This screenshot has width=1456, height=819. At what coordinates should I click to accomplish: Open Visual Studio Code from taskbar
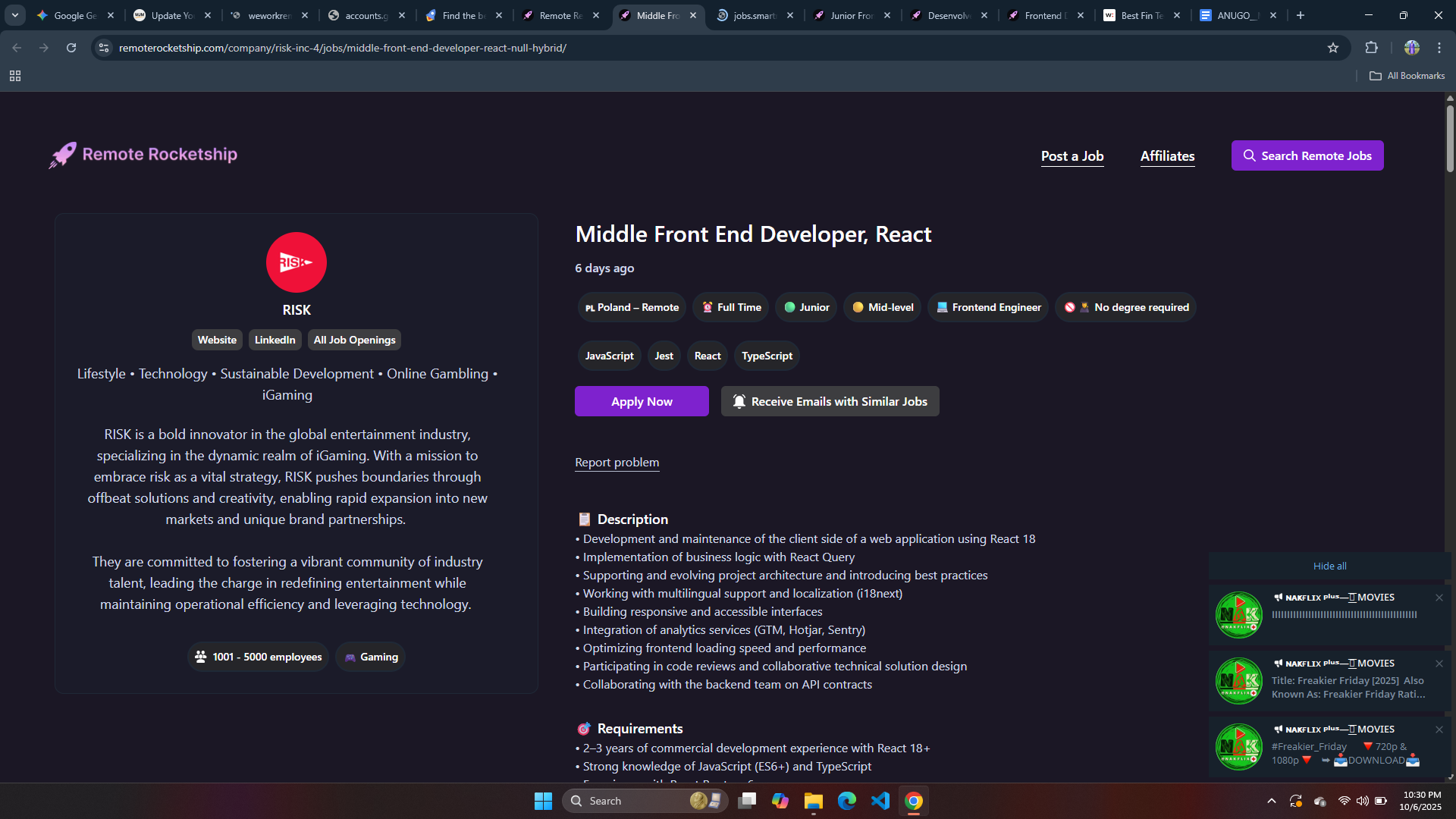[880, 801]
